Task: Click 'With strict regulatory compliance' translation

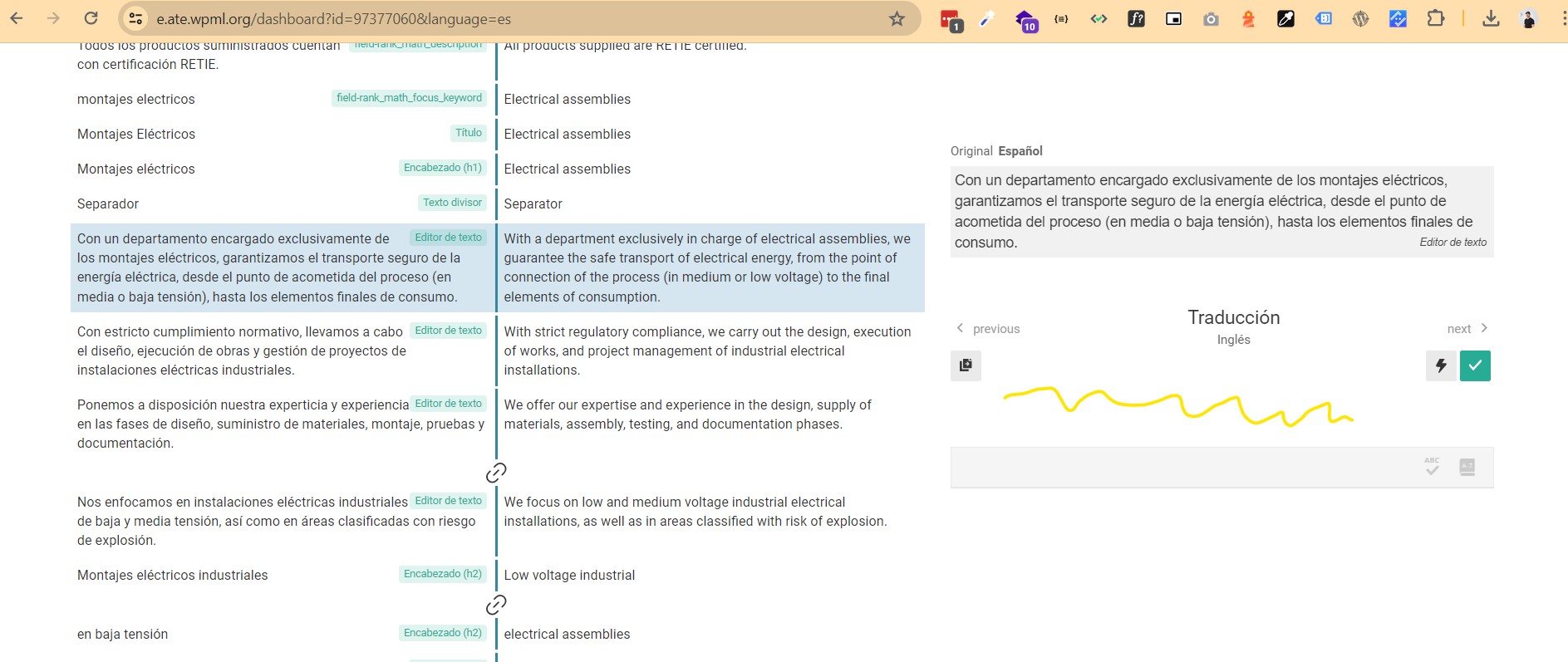Action: coord(707,351)
